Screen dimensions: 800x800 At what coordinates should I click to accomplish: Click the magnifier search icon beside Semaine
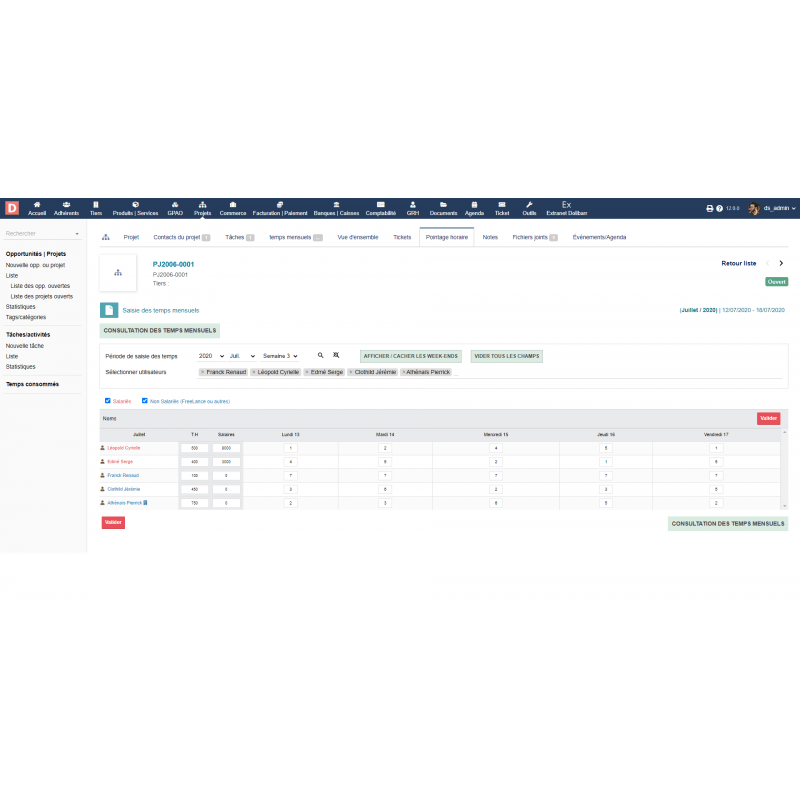point(321,356)
